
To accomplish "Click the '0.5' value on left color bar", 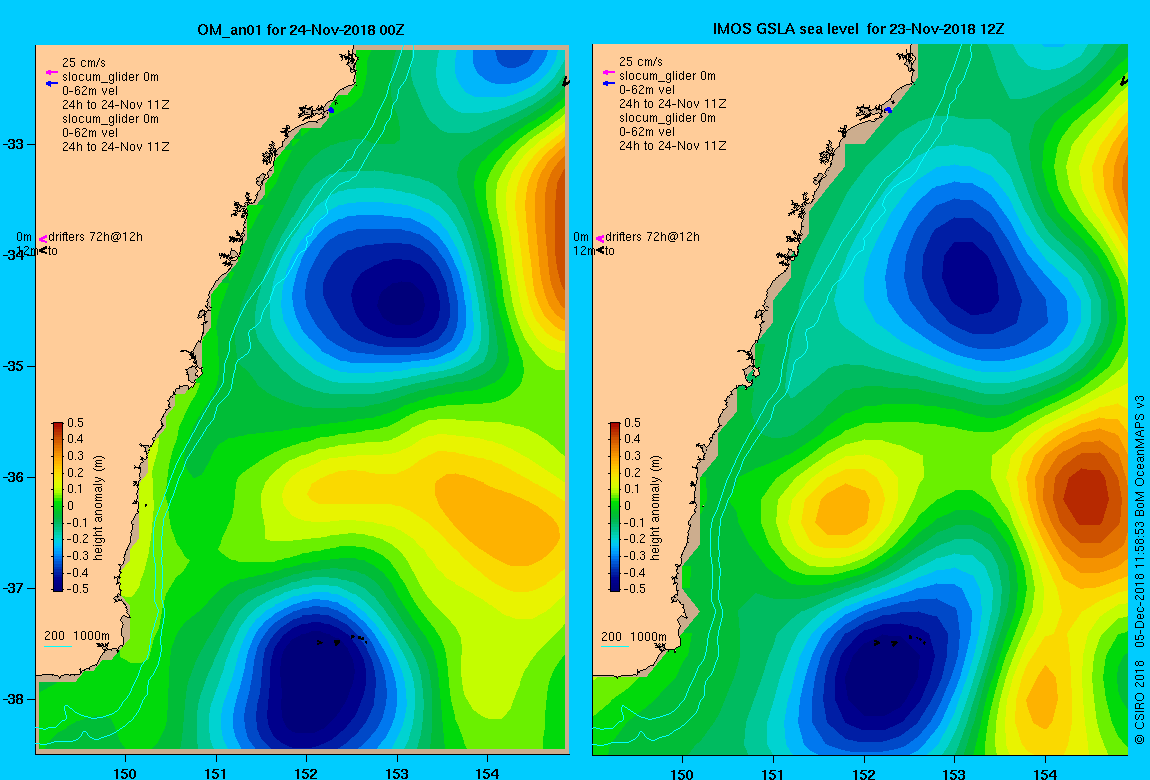I will 76,423.
